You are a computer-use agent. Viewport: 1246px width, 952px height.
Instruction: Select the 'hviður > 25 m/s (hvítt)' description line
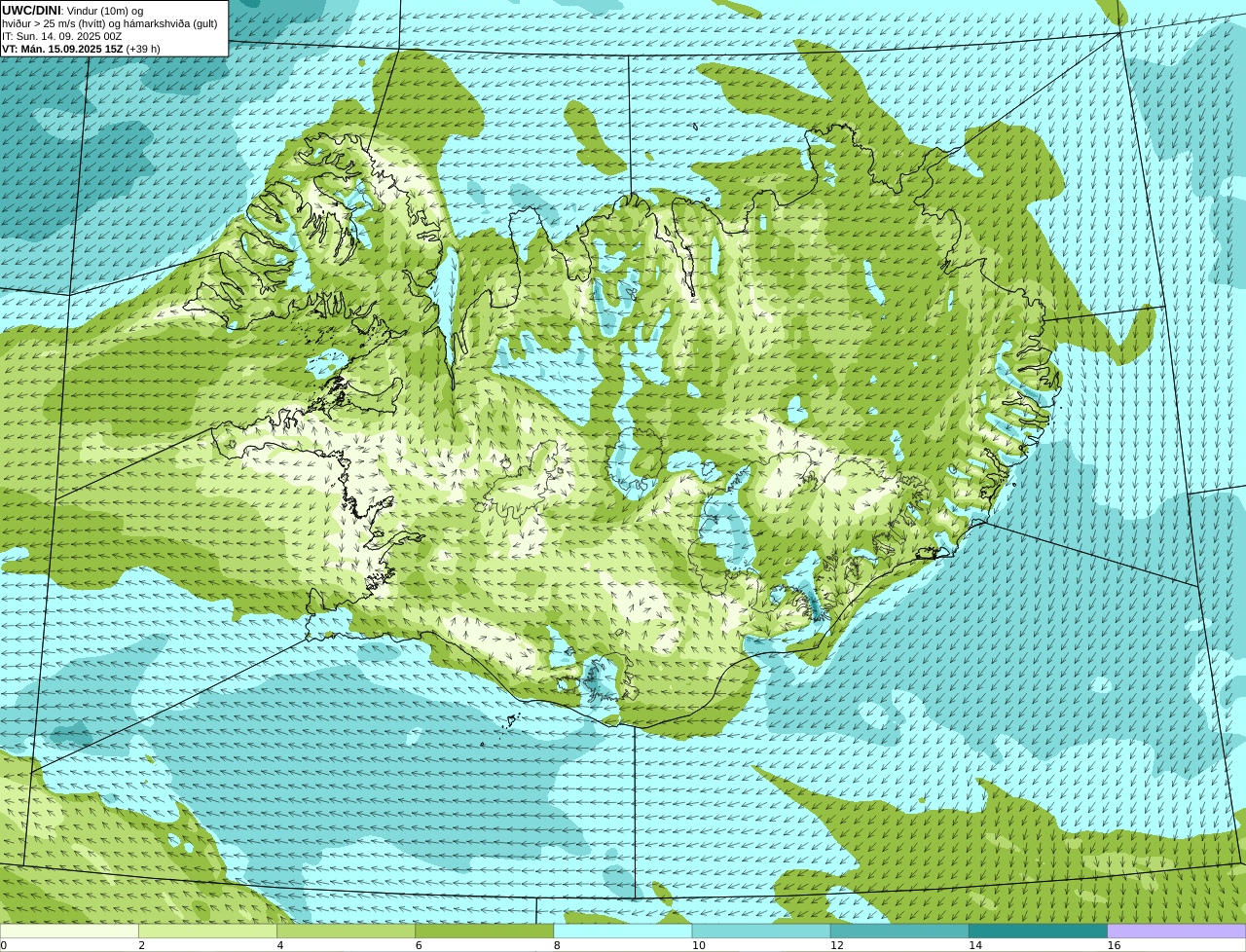click(109, 23)
